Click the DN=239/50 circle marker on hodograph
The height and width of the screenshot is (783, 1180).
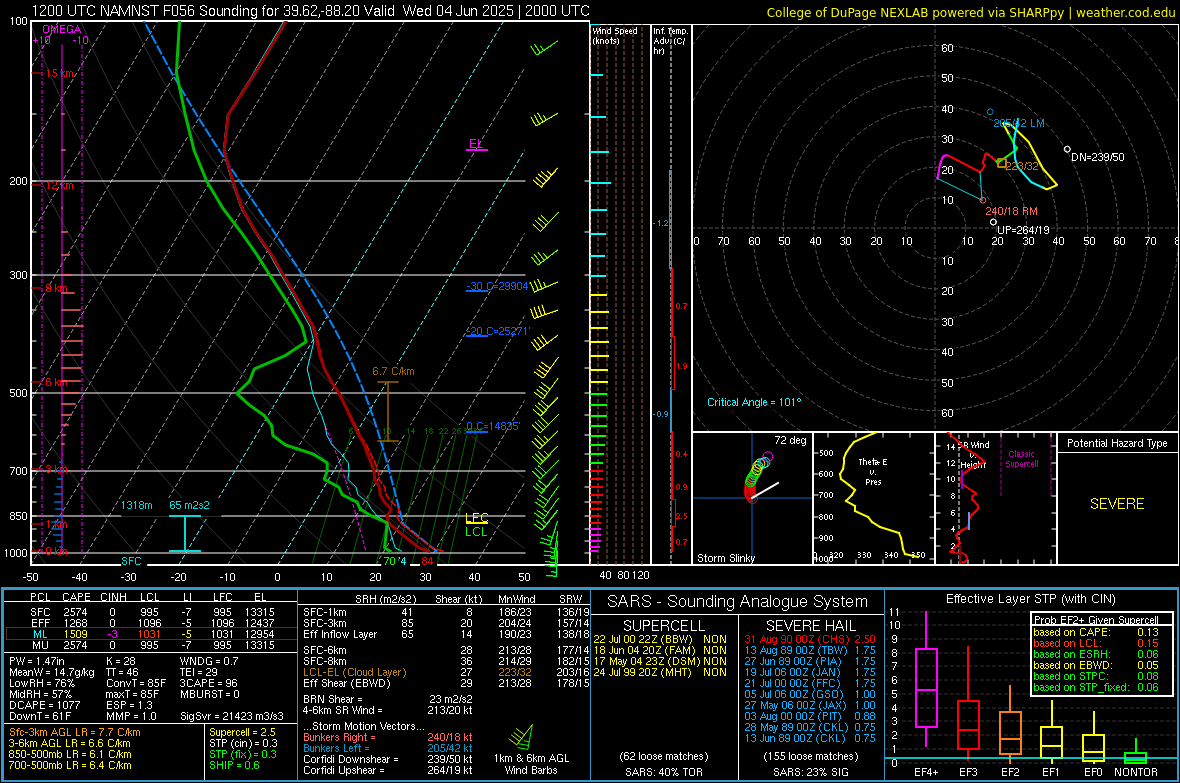(1067, 149)
